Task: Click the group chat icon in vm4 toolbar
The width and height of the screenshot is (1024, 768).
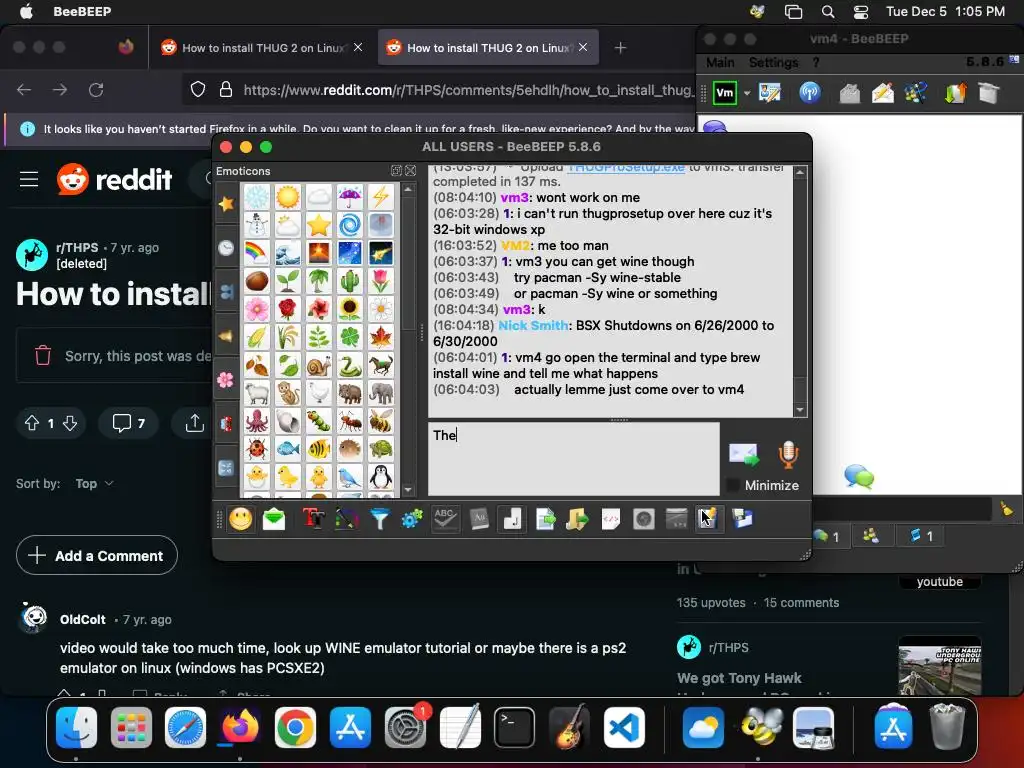Action: click(x=916, y=93)
